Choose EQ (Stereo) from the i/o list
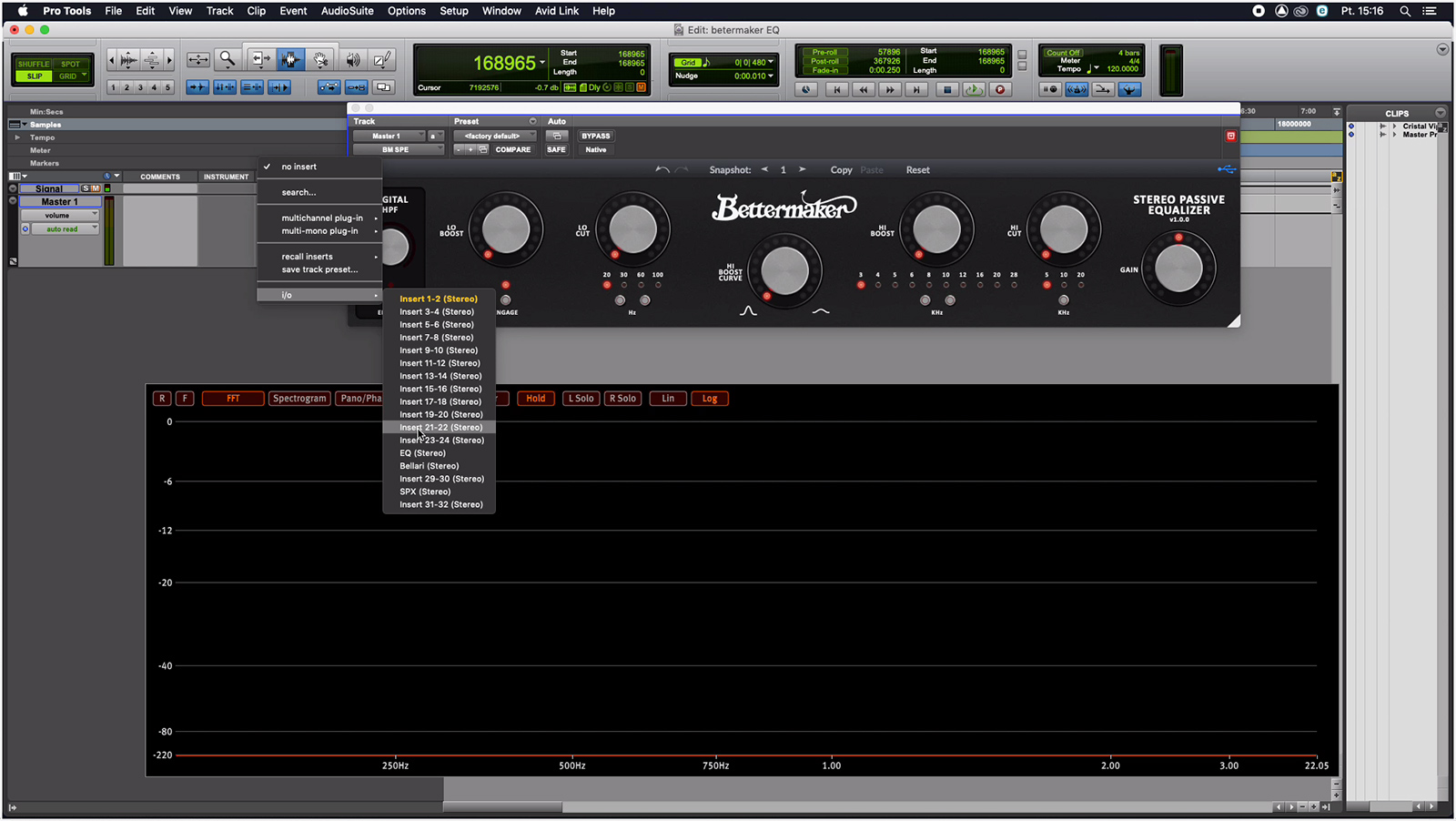This screenshot has height=821, width=1456. click(x=440, y=452)
